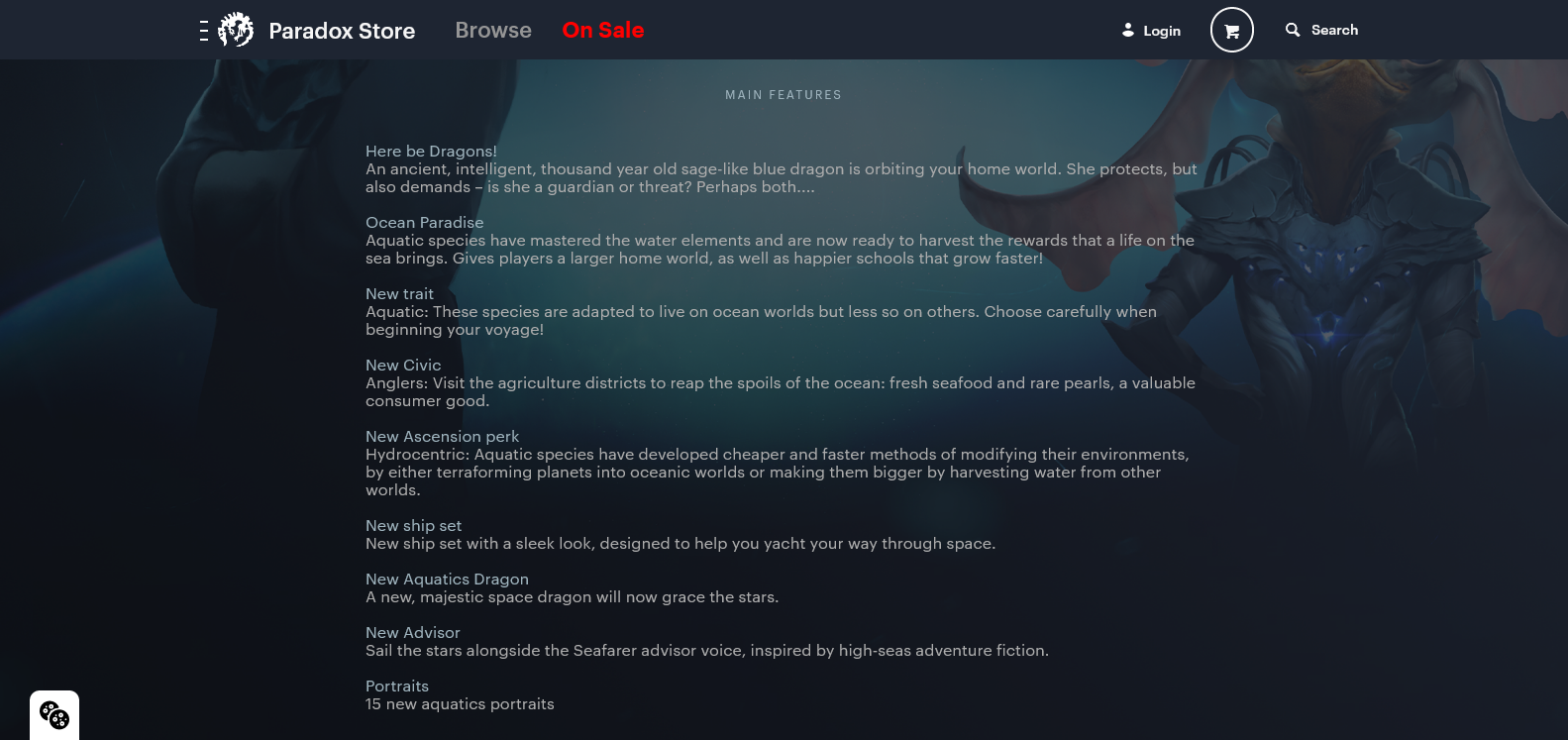This screenshot has width=1568, height=740.
Task: Click the 'New Aquatics Dragon' heading
Action: 447,579
